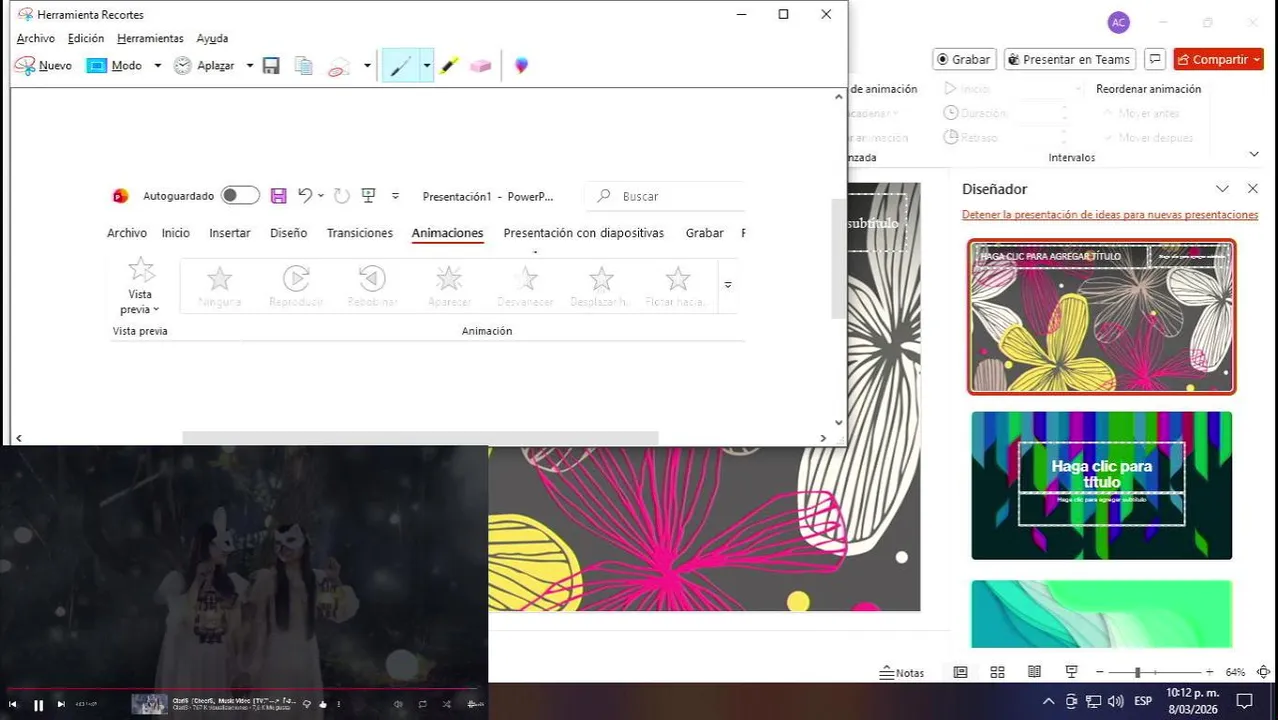This screenshot has width=1278, height=720.
Task: Toggle shuffle in the media player
Action: click(x=447, y=704)
